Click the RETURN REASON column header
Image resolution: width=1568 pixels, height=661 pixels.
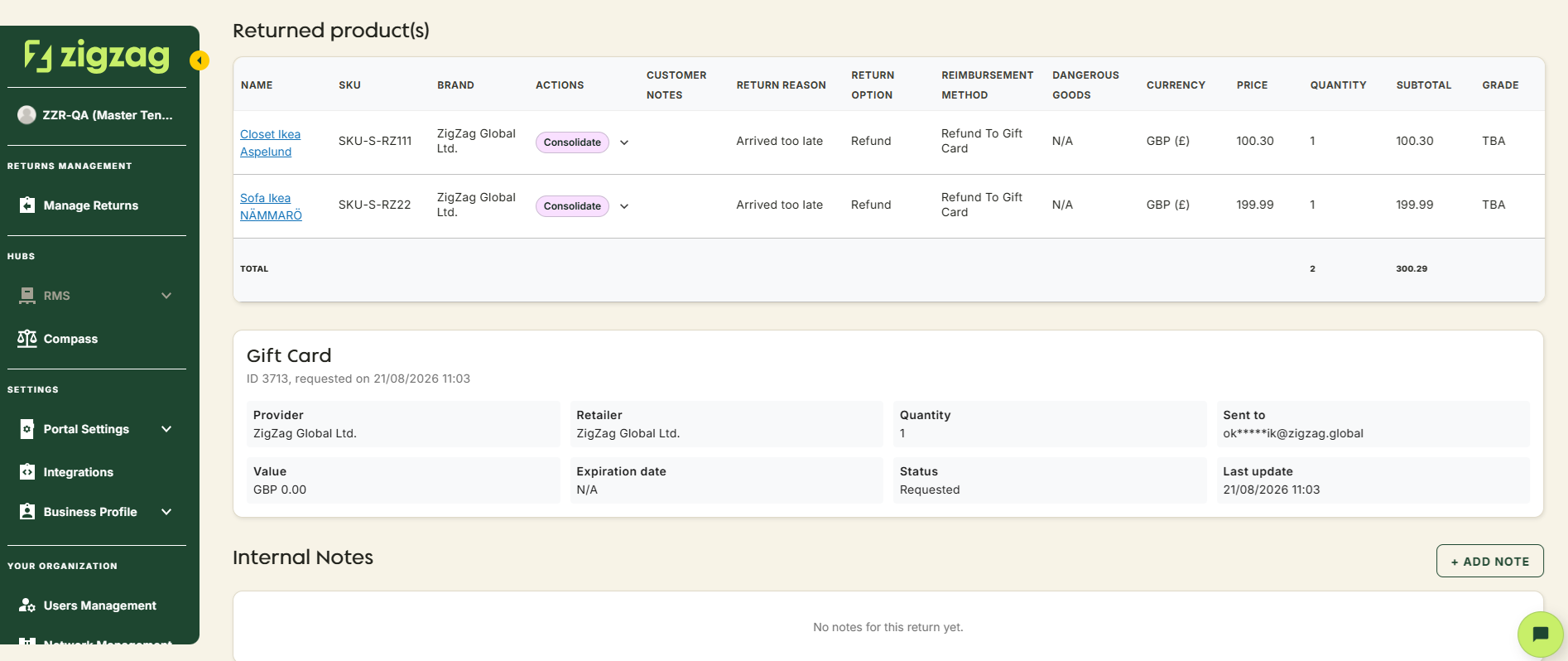click(781, 85)
